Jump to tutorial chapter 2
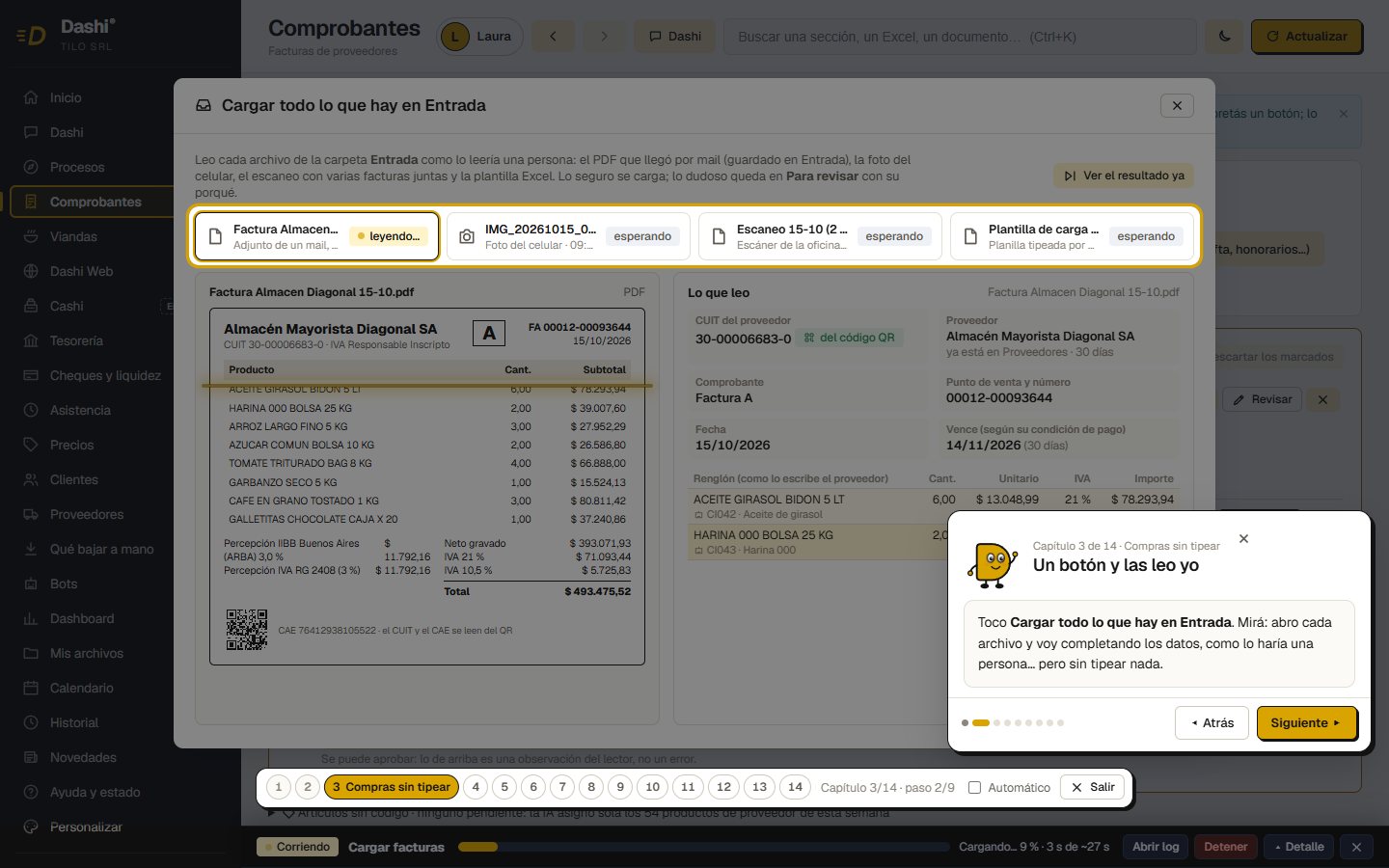The image size is (1389, 868). click(x=308, y=787)
